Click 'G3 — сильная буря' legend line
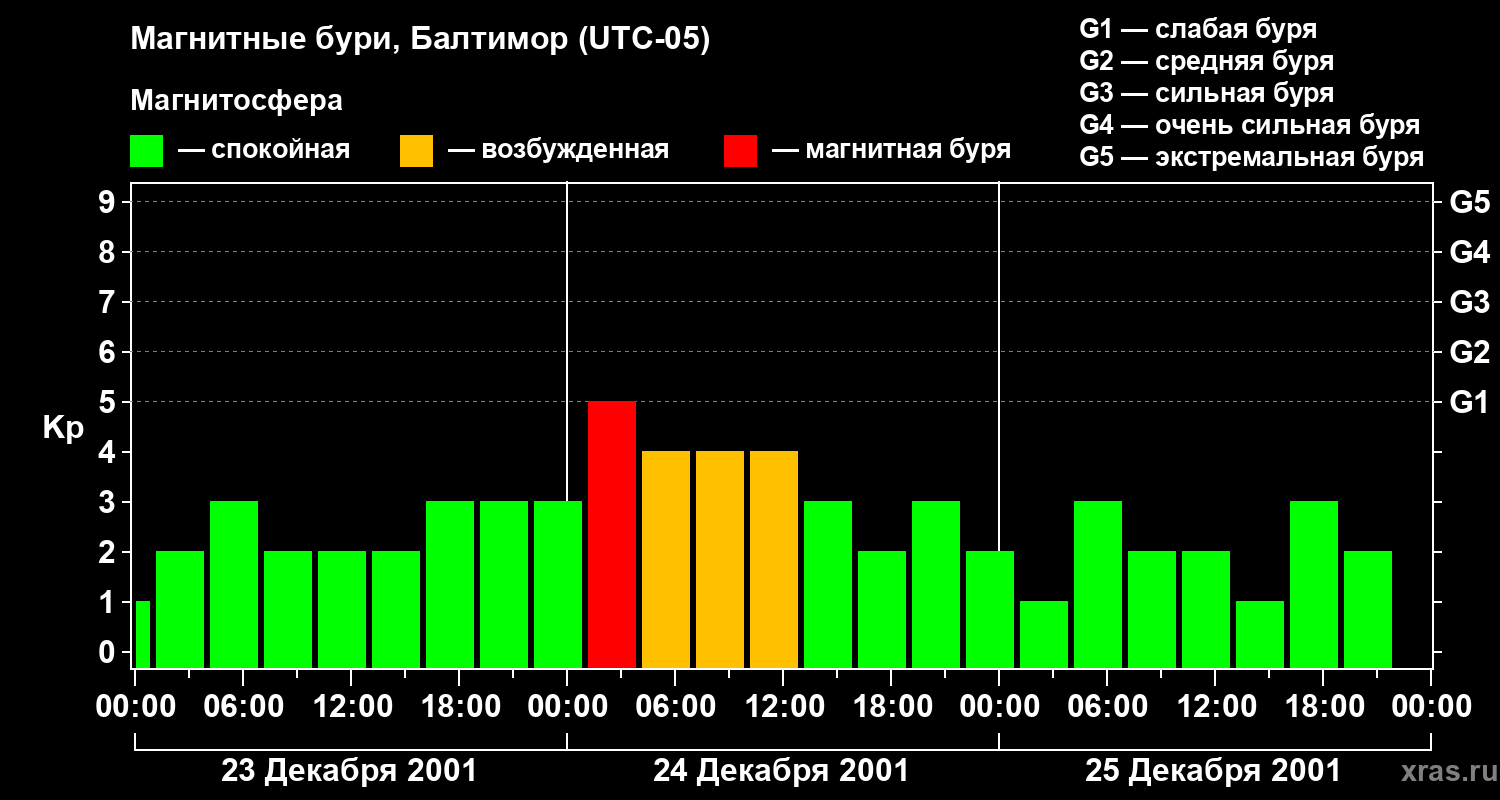This screenshot has height=800, width=1500. (1206, 93)
